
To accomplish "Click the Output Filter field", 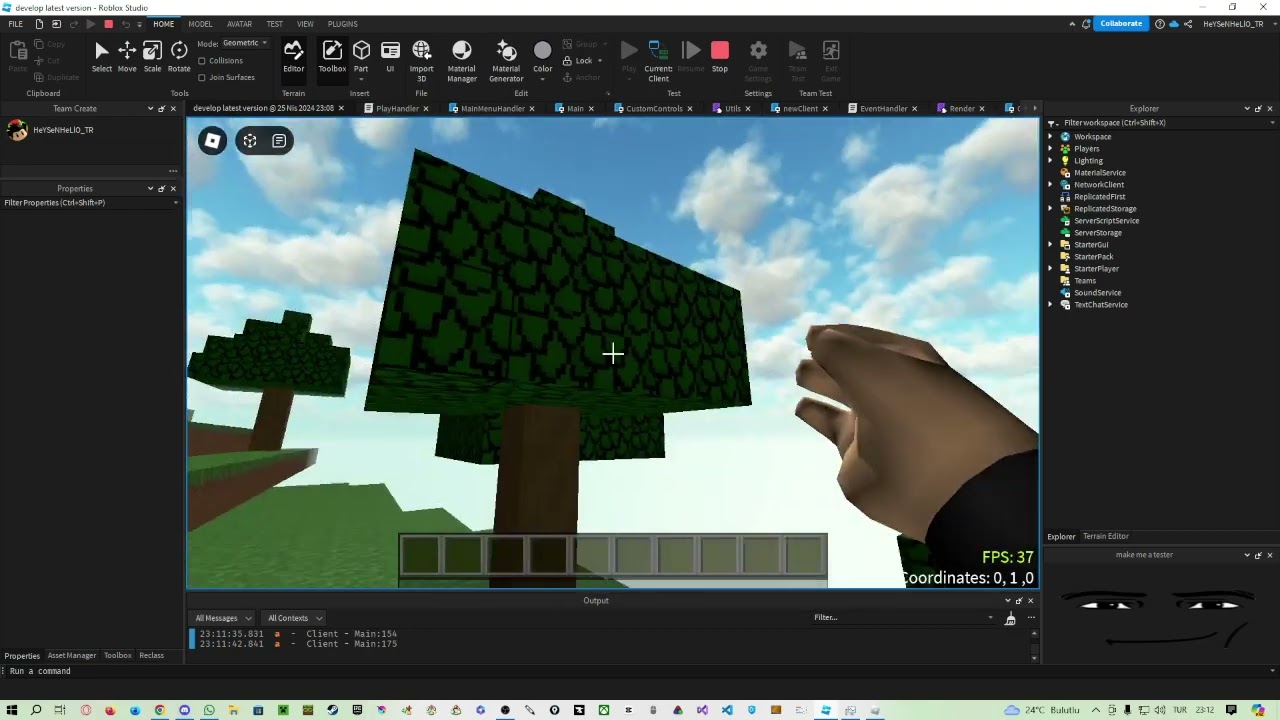I will [x=902, y=618].
